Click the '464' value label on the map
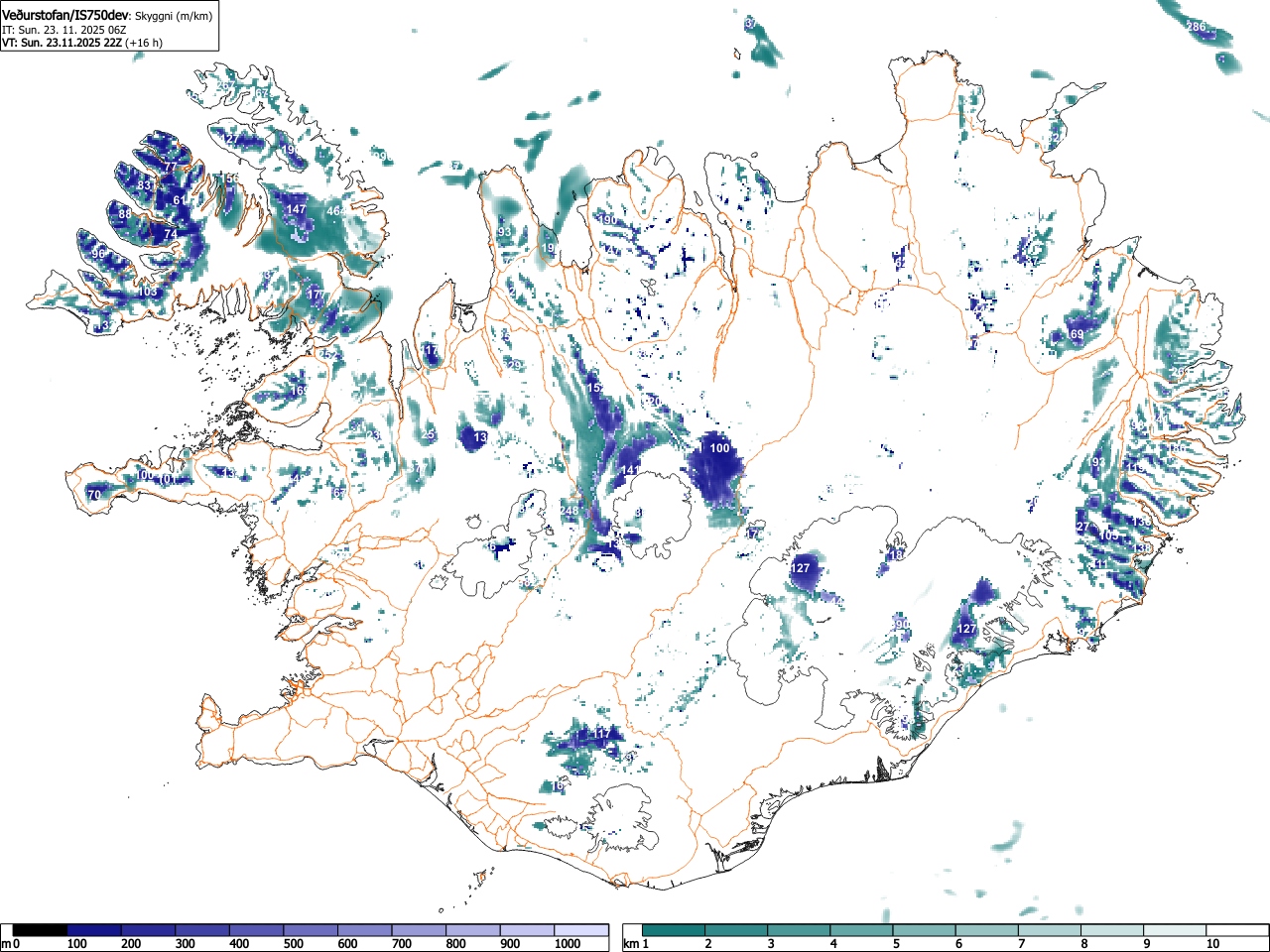 [x=336, y=211]
